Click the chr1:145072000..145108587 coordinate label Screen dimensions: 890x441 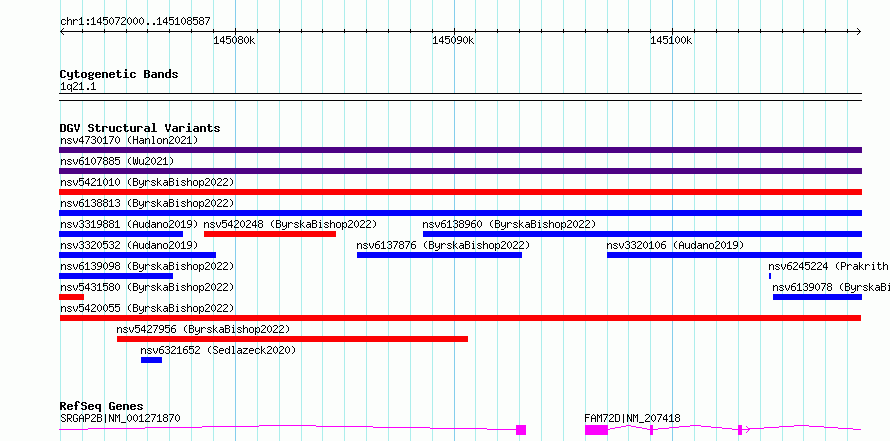(x=135, y=22)
